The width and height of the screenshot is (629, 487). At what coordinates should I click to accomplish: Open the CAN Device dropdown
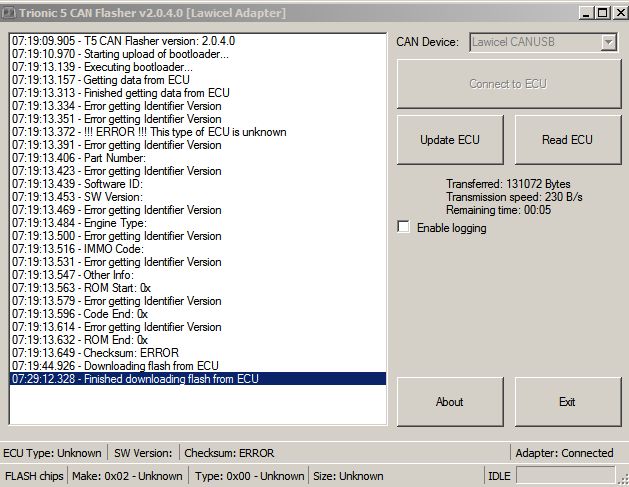pos(609,42)
